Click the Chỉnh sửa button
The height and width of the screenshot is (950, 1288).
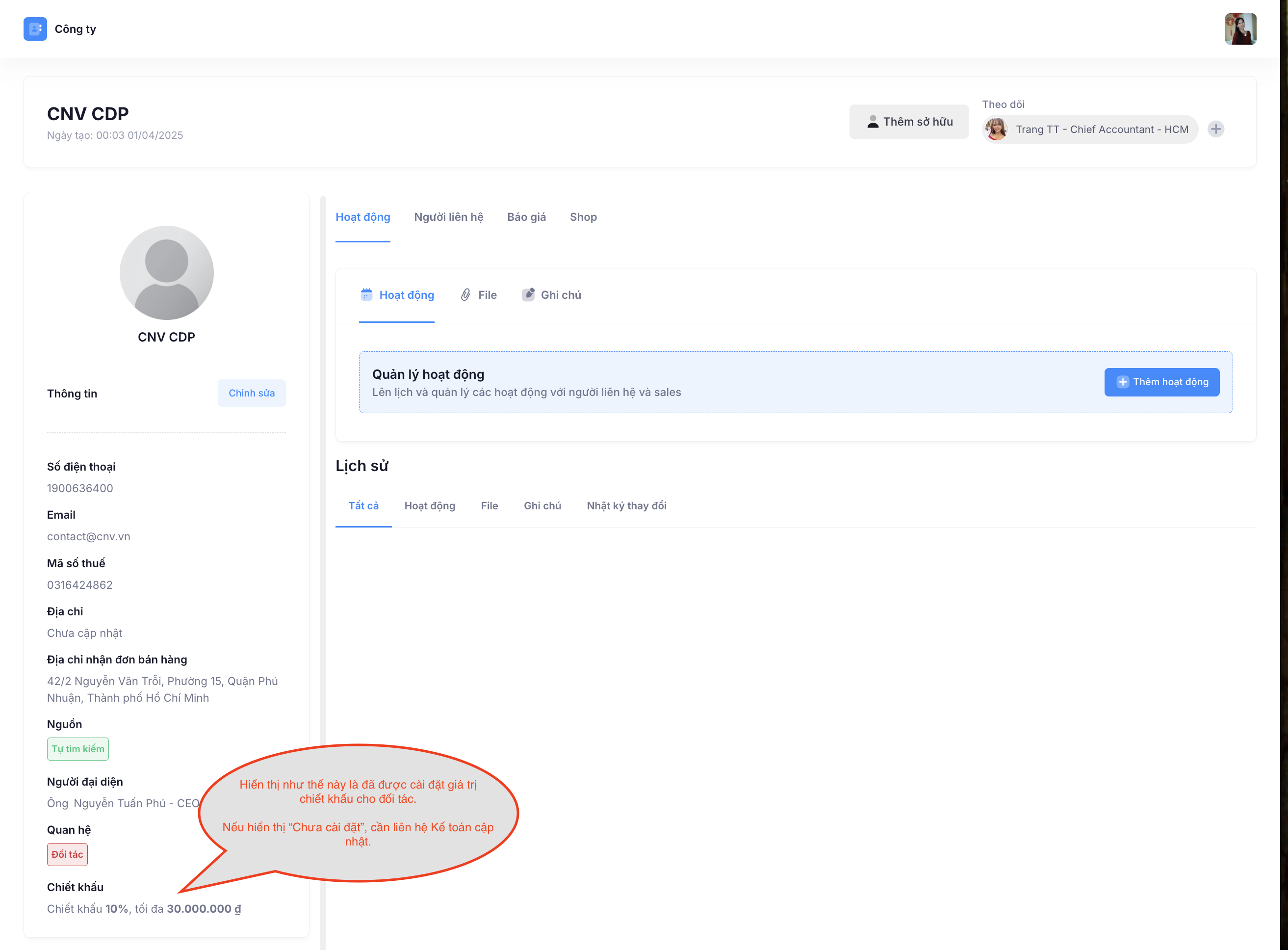251,393
